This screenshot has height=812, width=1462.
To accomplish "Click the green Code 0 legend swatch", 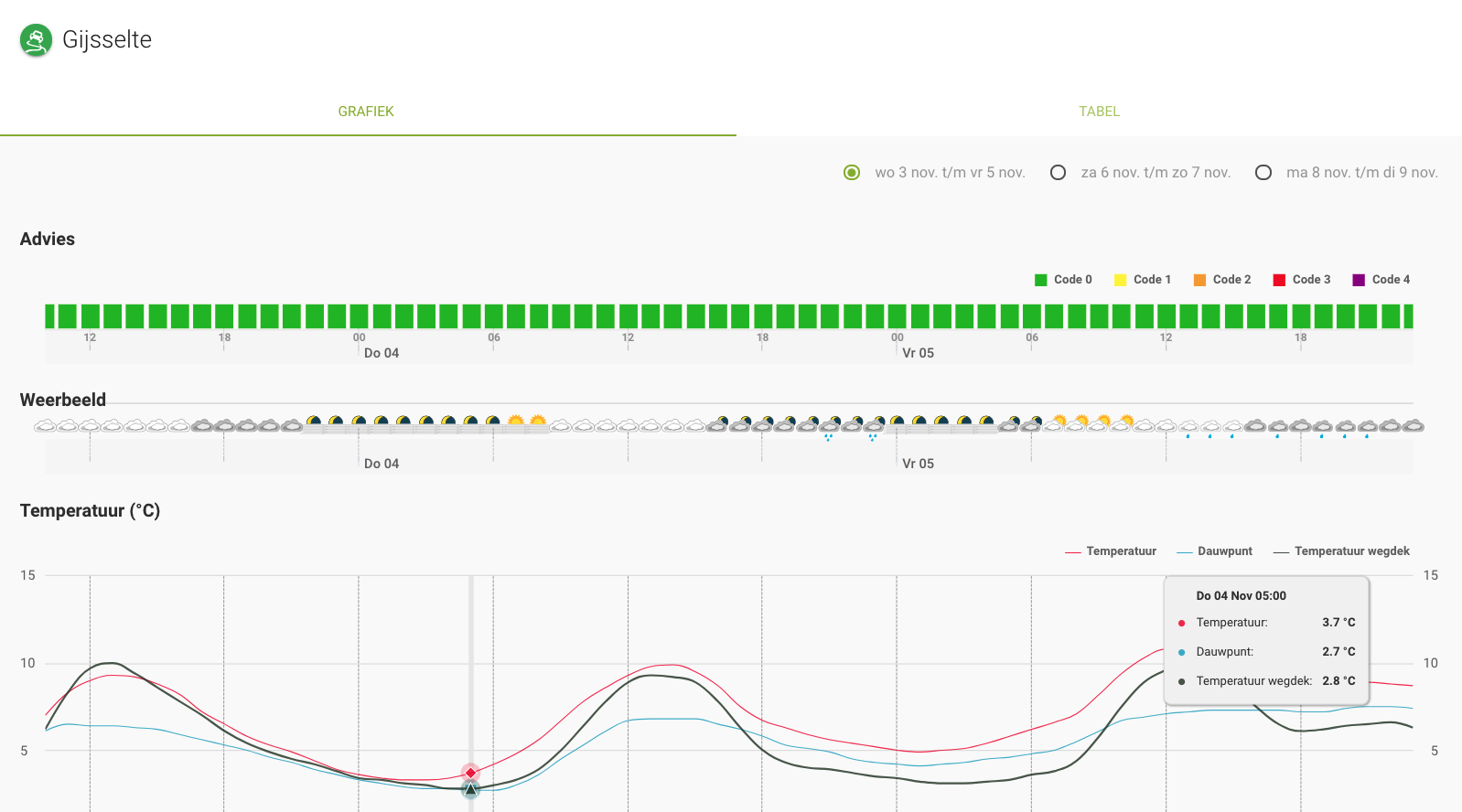I will point(1040,280).
